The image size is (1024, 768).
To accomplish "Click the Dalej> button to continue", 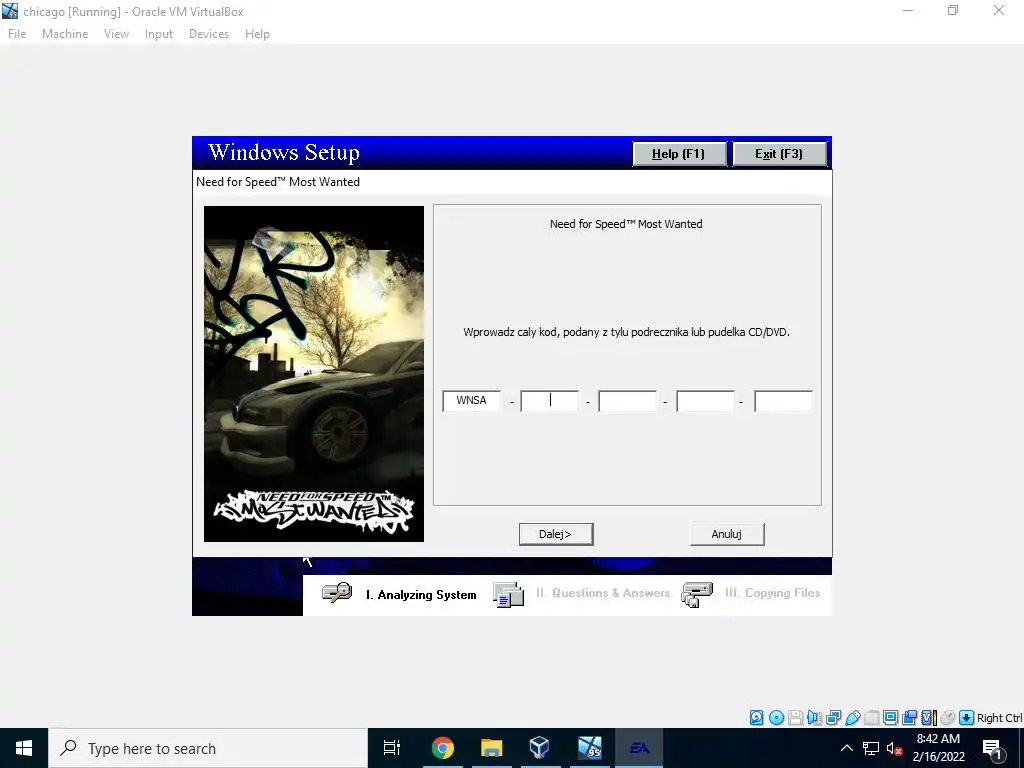I will tap(556, 534).
